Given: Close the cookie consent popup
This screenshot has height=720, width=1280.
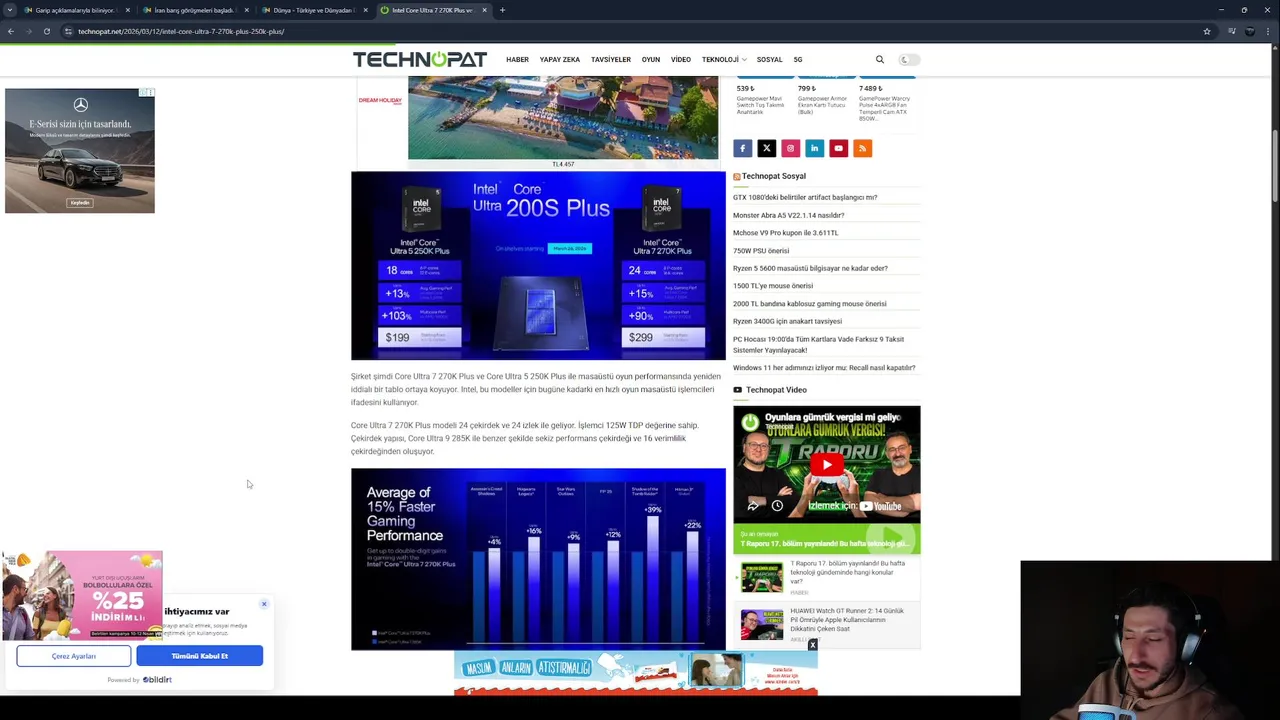Looking at the screenshot, I should (x=264, y=604).
